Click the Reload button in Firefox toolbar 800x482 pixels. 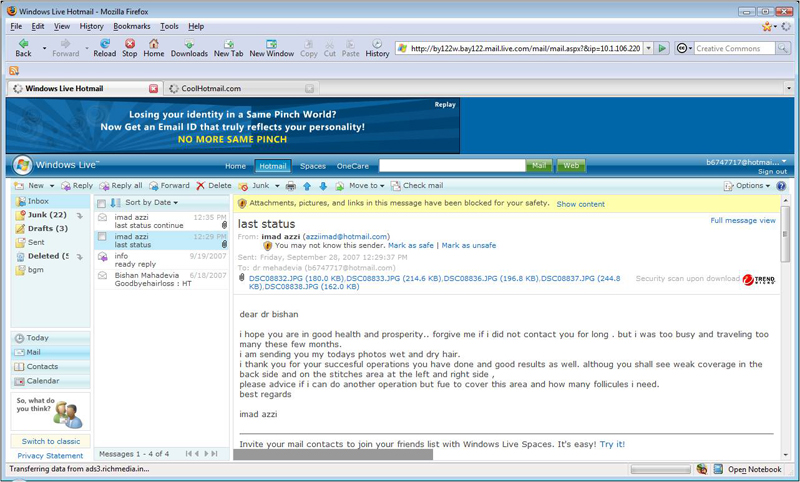click(x=104, y=47)
